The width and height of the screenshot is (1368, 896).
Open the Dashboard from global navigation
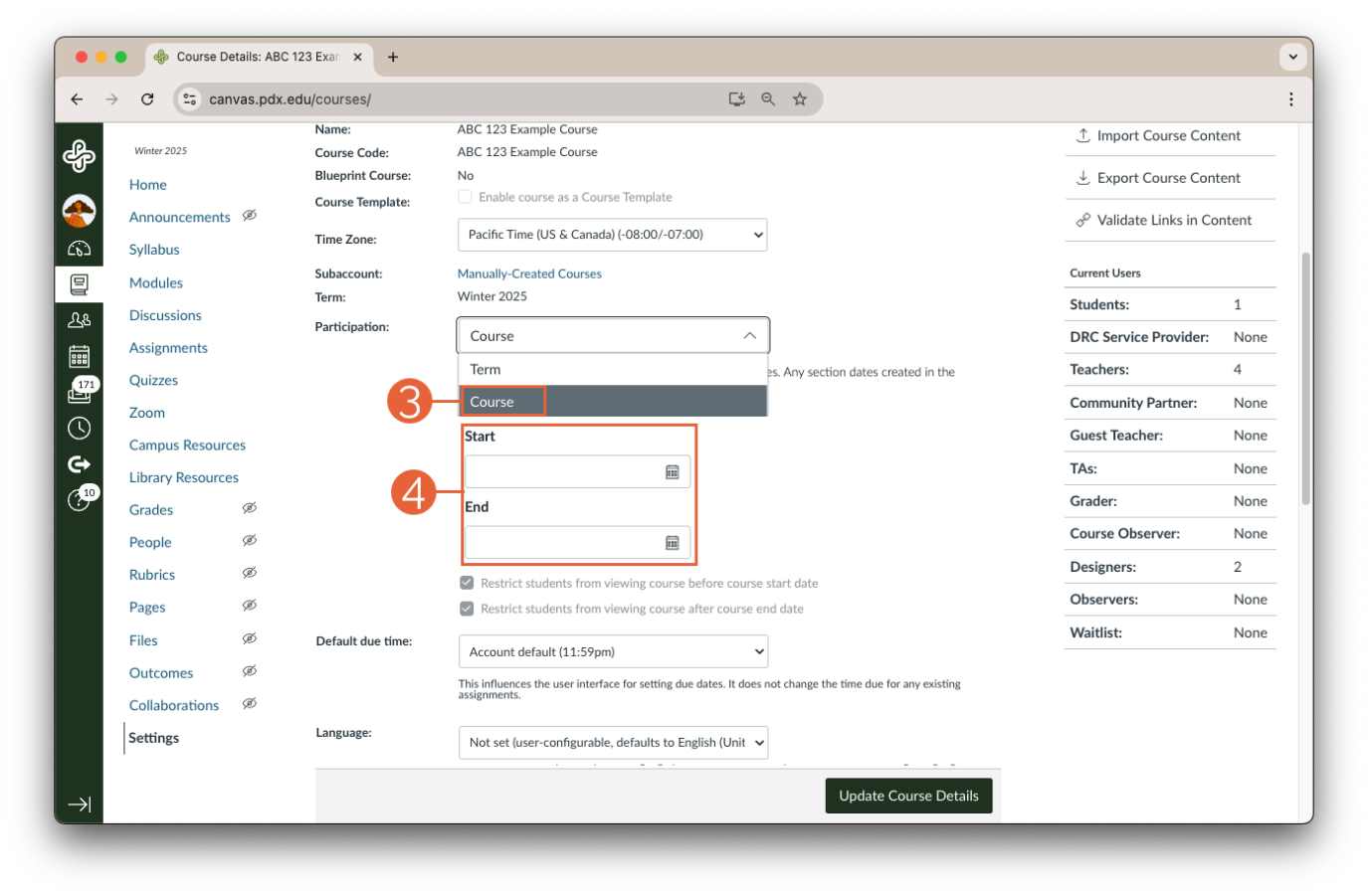pyautogui.click(x=80, y=249)
